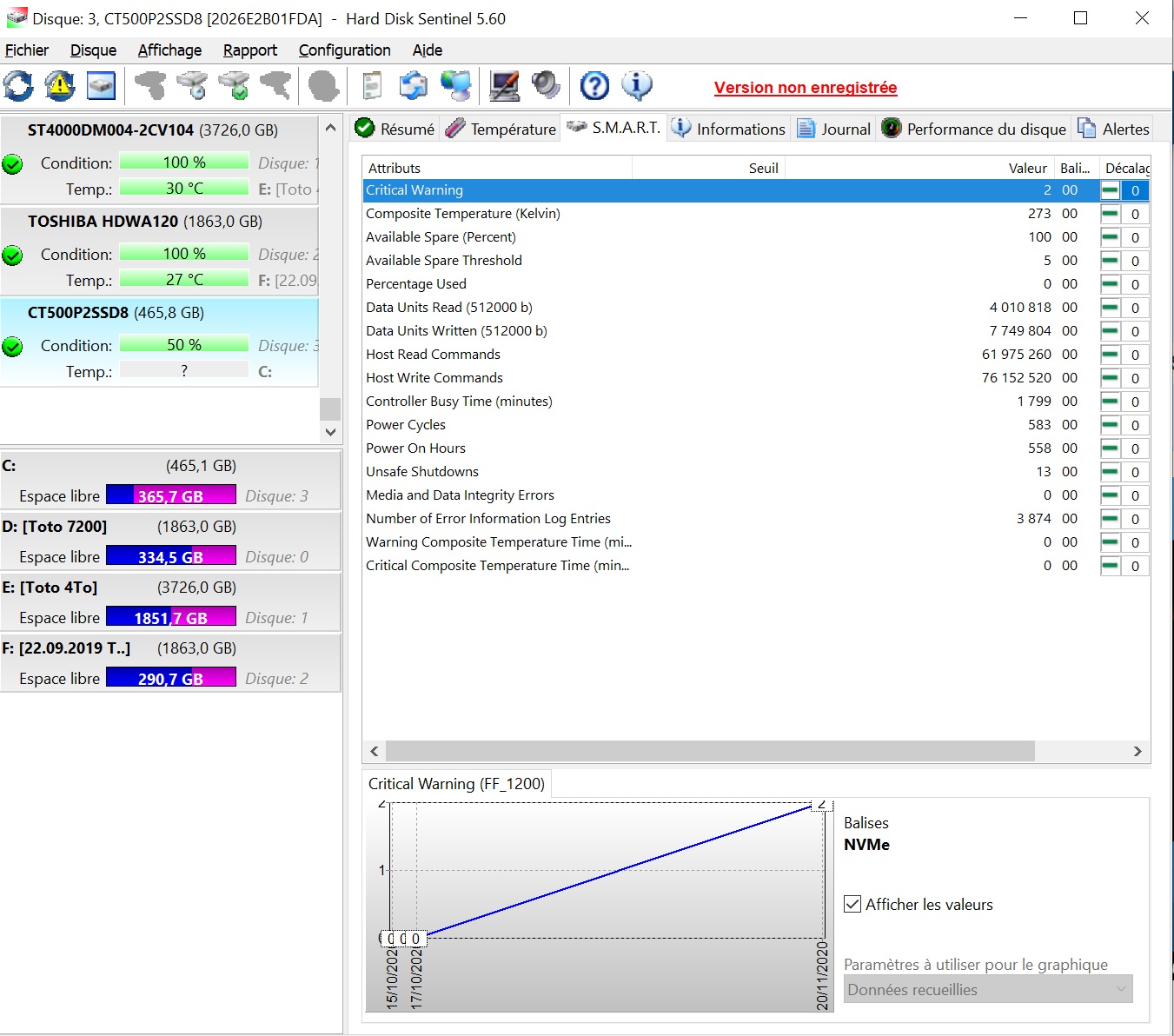Viewport: 1174px width, 1036px height.
Task: Uncheck the 'Afficher les valeurs' checkbox
Action: 852,904
